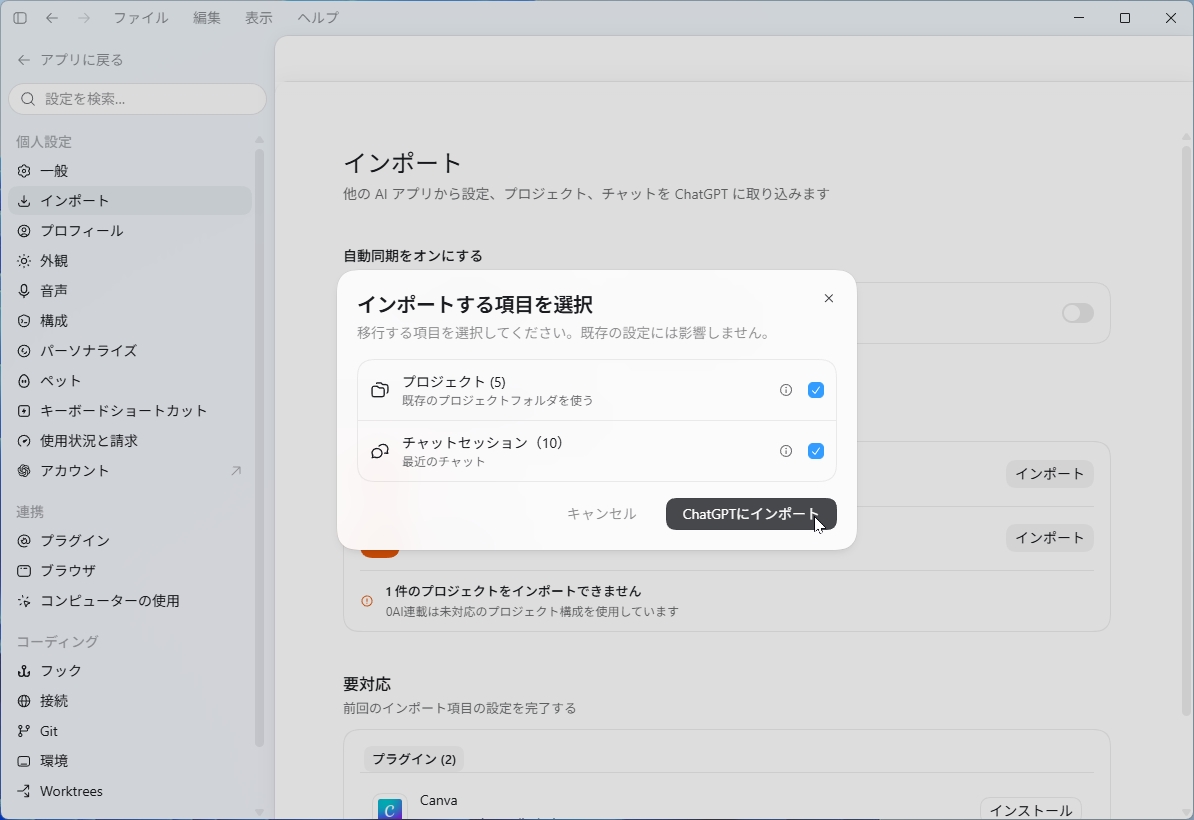Click the キャンセル button
This screenshot has height=820, width=1194.
pos(602,514)
